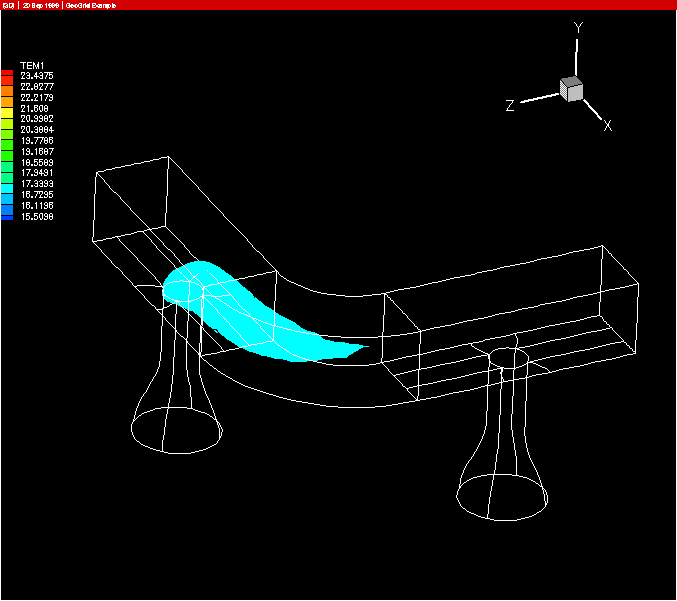Image resolution: width=677 pixels, height=601 pixels.
Task: Click the date in the title bar
Action: pos(41,5)
